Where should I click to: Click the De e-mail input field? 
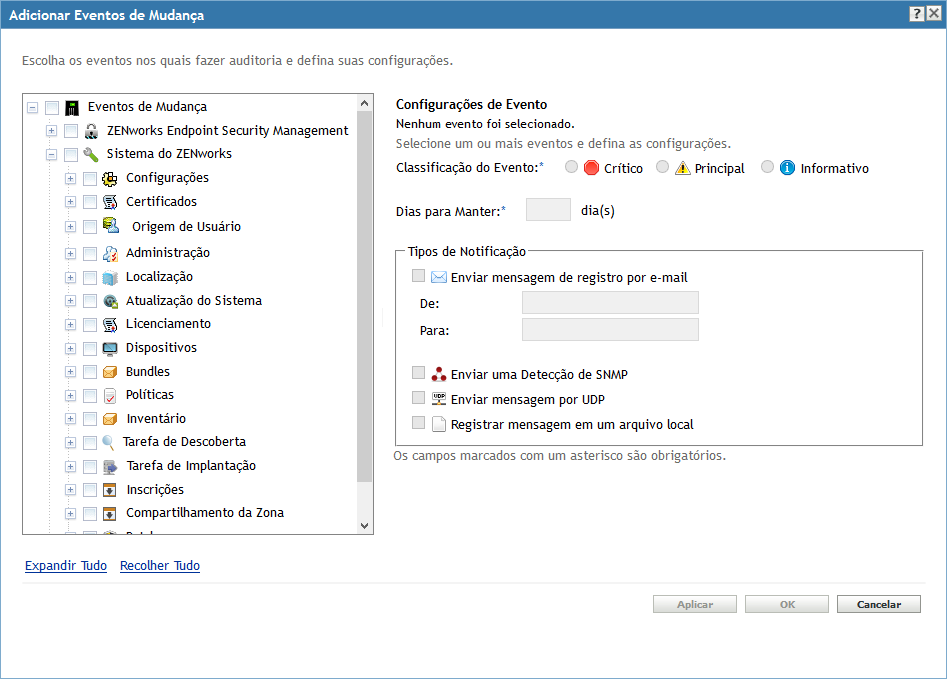tap(610, 302)
